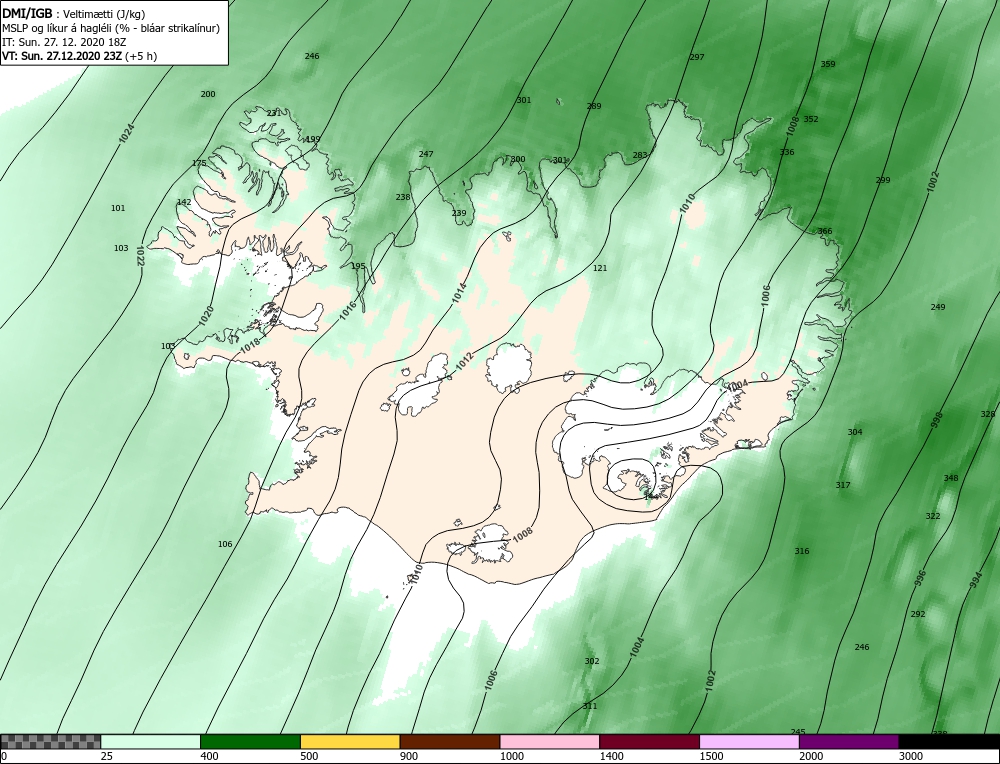Screen dimensions: 1000x764
Task: Click the map value 352
Action: pyautogui.click(x=811, y=119)
